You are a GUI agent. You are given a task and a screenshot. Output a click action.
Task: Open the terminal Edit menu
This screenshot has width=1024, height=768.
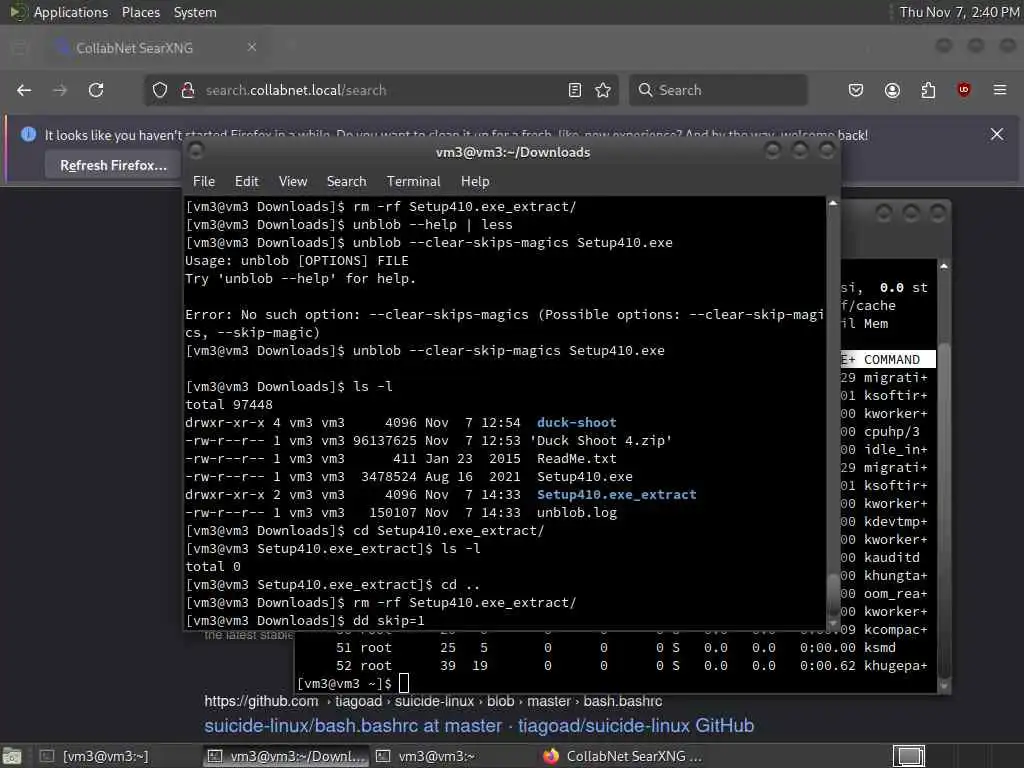(x=246, y=182)
